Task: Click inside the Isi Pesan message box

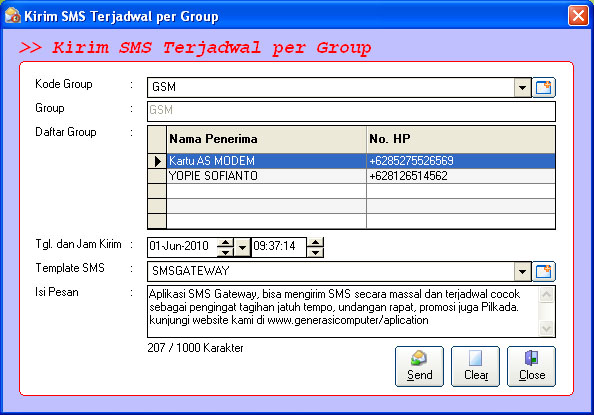Action: tap(343, 311)
